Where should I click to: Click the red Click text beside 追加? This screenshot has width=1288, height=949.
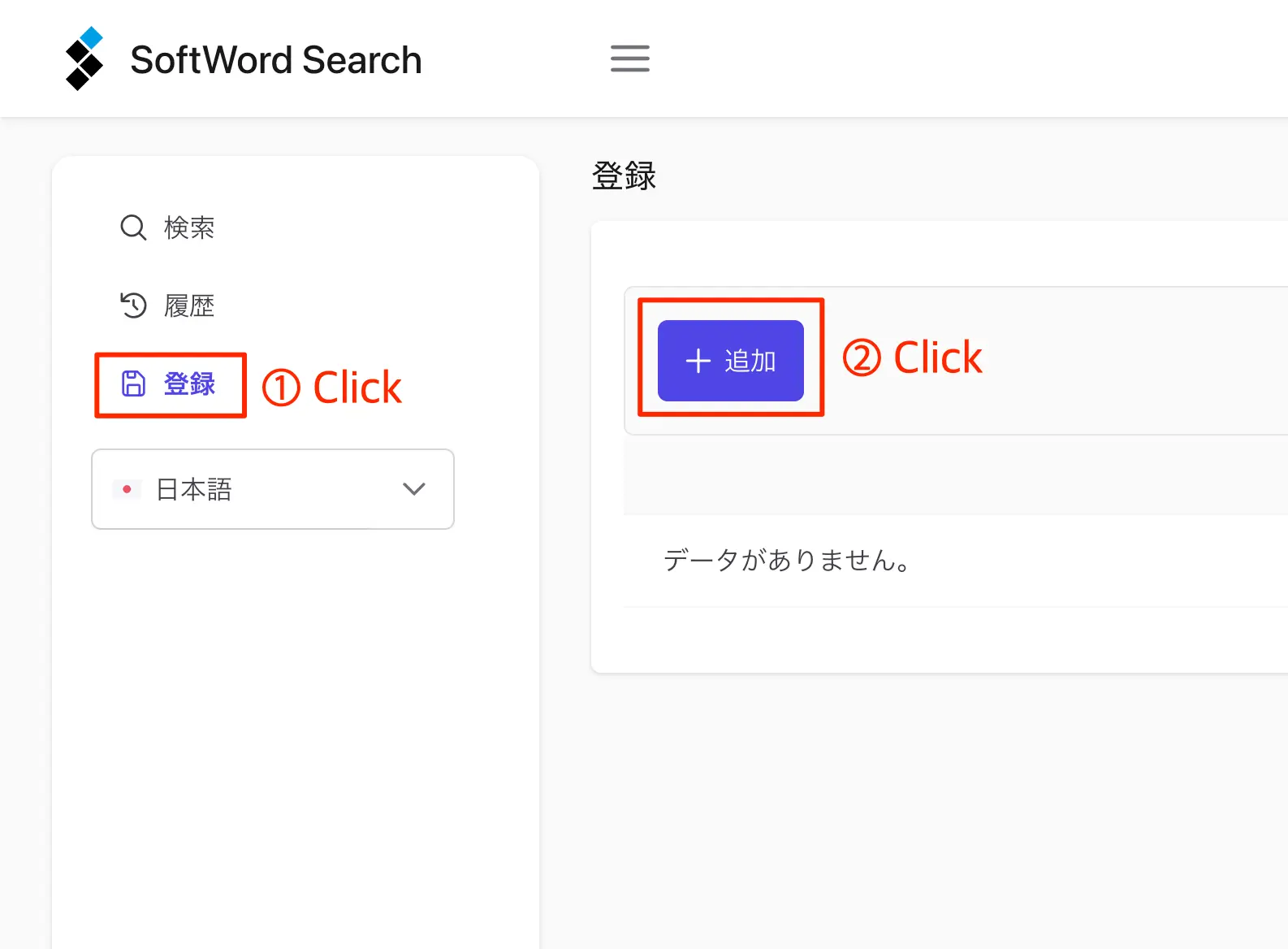tap(937, 358)
